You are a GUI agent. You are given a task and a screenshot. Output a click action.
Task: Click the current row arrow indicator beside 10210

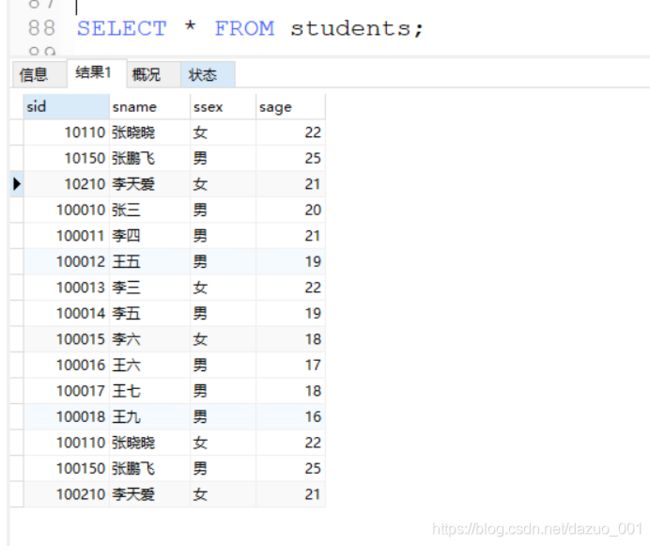point(17,184)
